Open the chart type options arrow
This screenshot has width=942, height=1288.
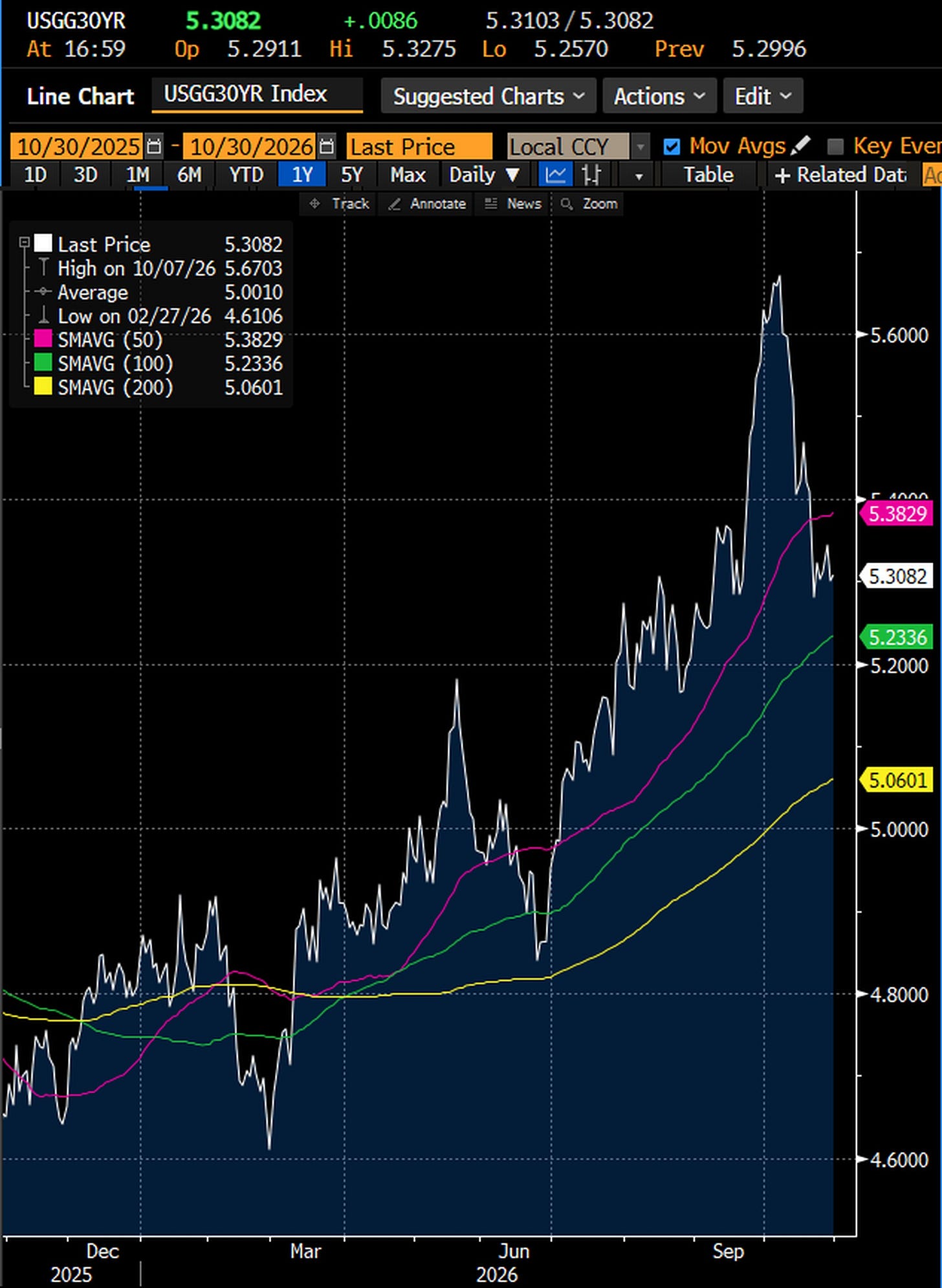(x=639, y=175)
